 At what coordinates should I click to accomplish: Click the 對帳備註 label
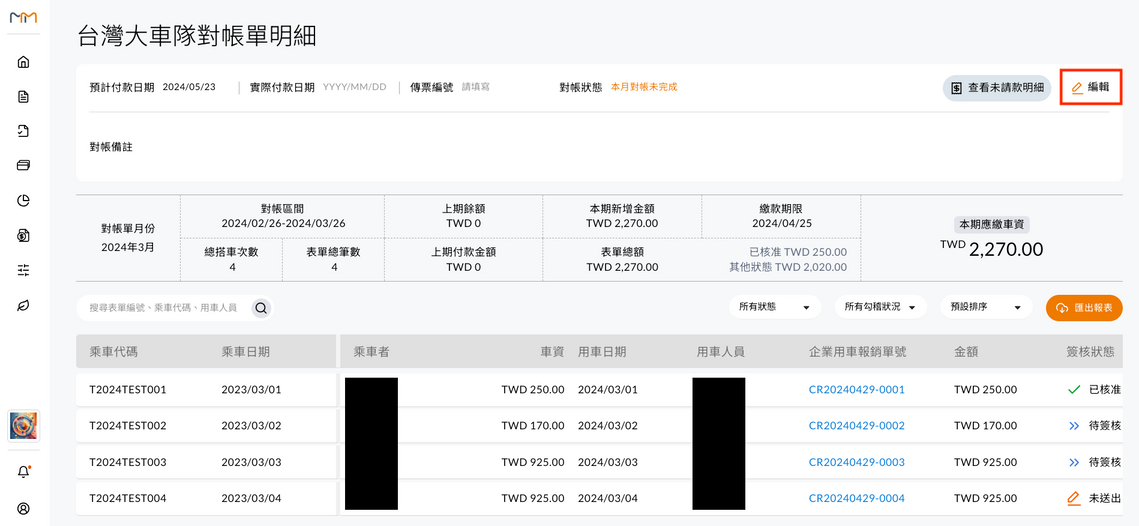tap(110, 147)
